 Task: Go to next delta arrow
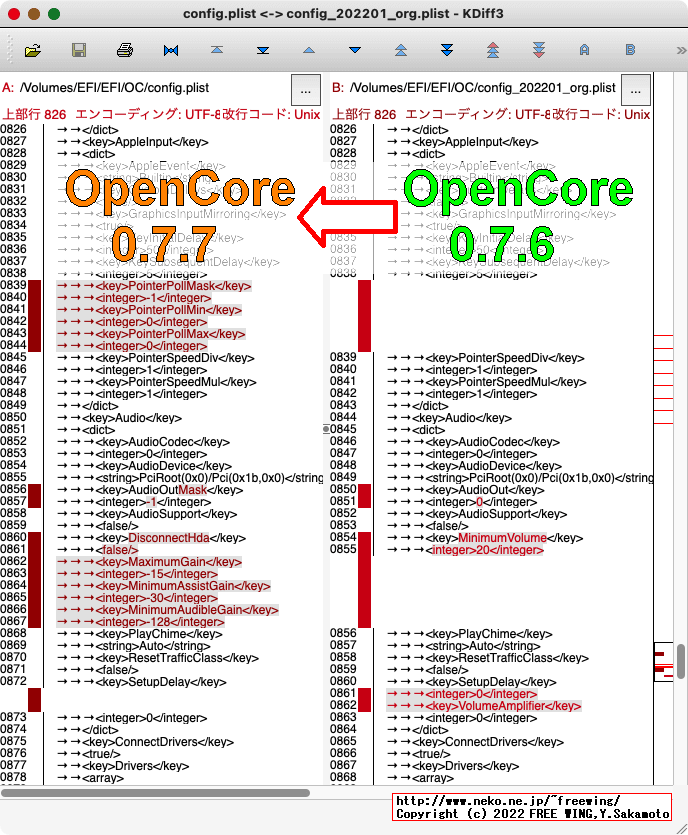point(355,51)
